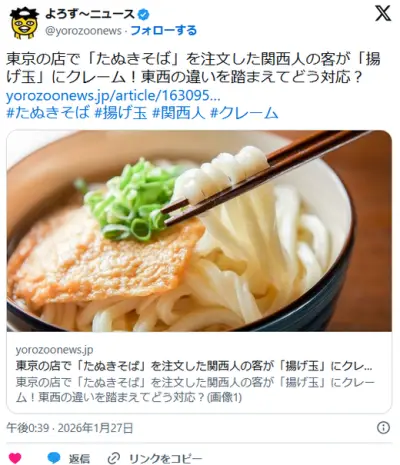Open the @yorozoonews handle
Viewport: 400px width, 465px height.
point(83,31)
